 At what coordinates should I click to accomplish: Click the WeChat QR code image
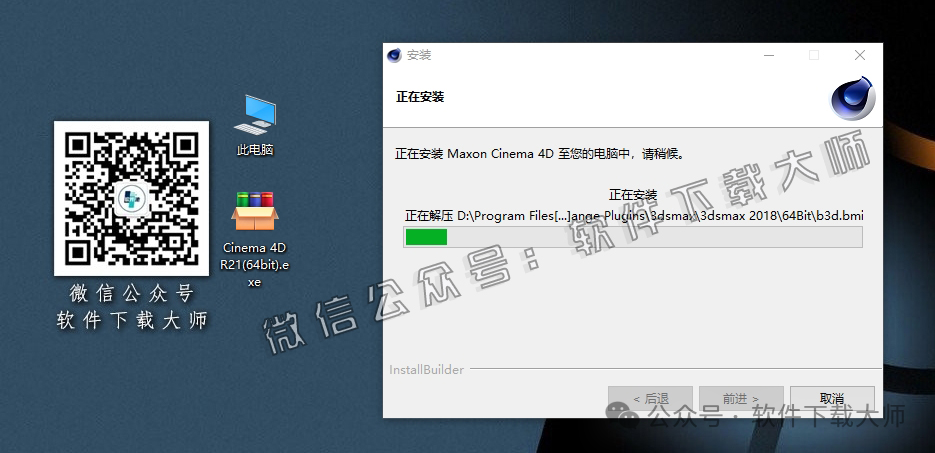tap(131, 198)
